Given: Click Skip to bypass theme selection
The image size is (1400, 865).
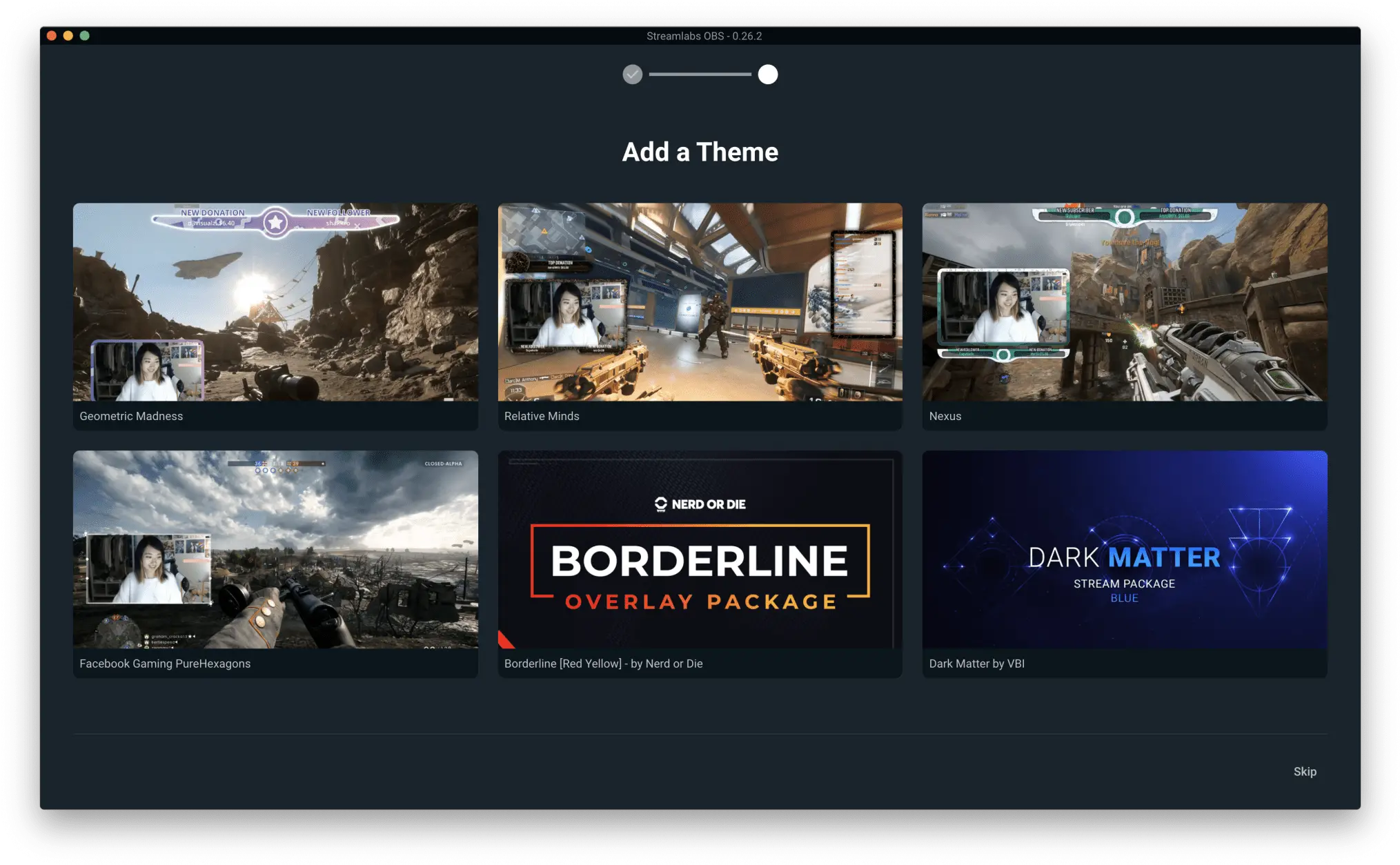Looking at the screenshot, I should [x=1304, y=771].
